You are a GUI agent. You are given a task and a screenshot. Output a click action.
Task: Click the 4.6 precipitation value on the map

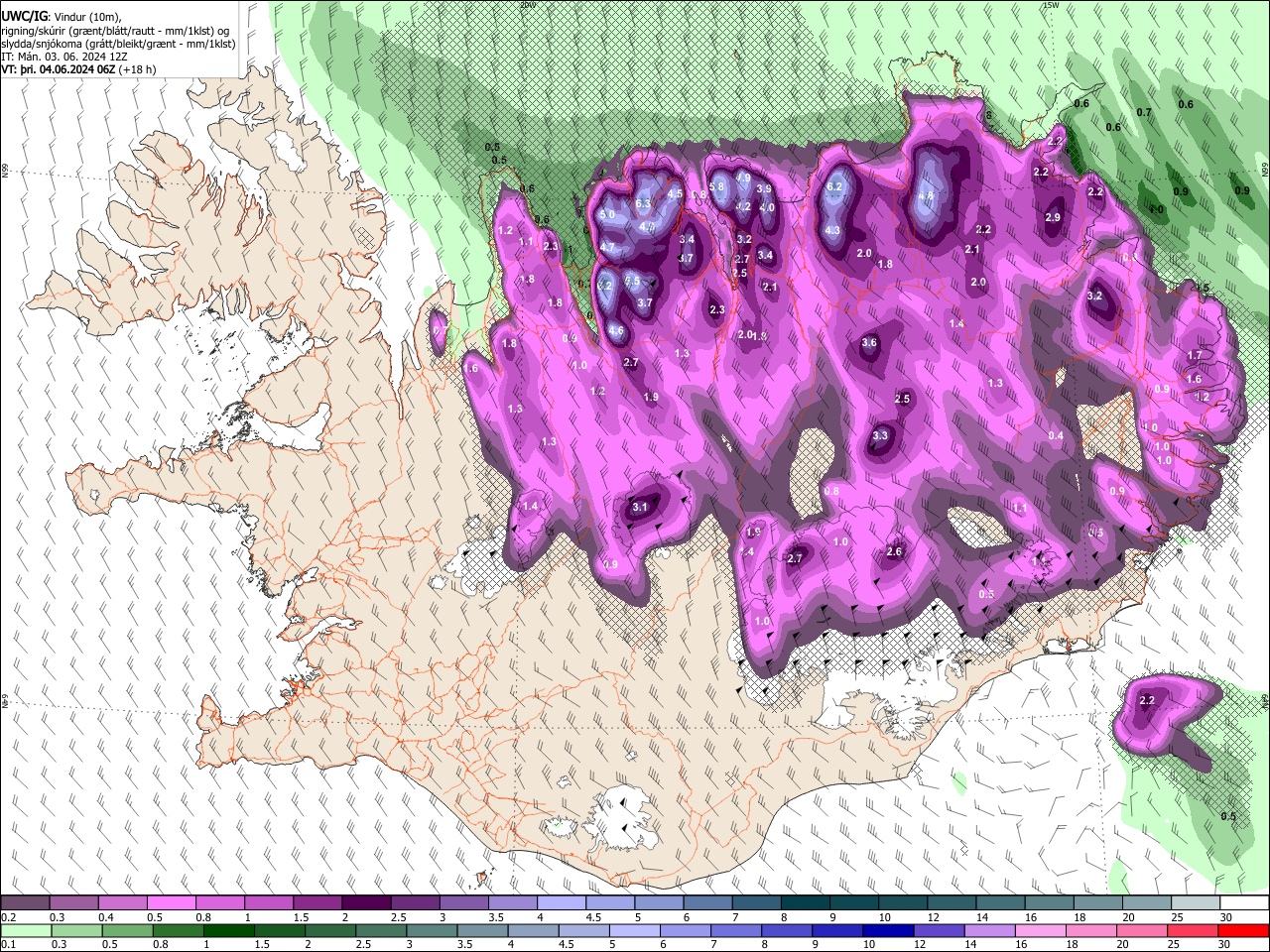coord(615,330)
